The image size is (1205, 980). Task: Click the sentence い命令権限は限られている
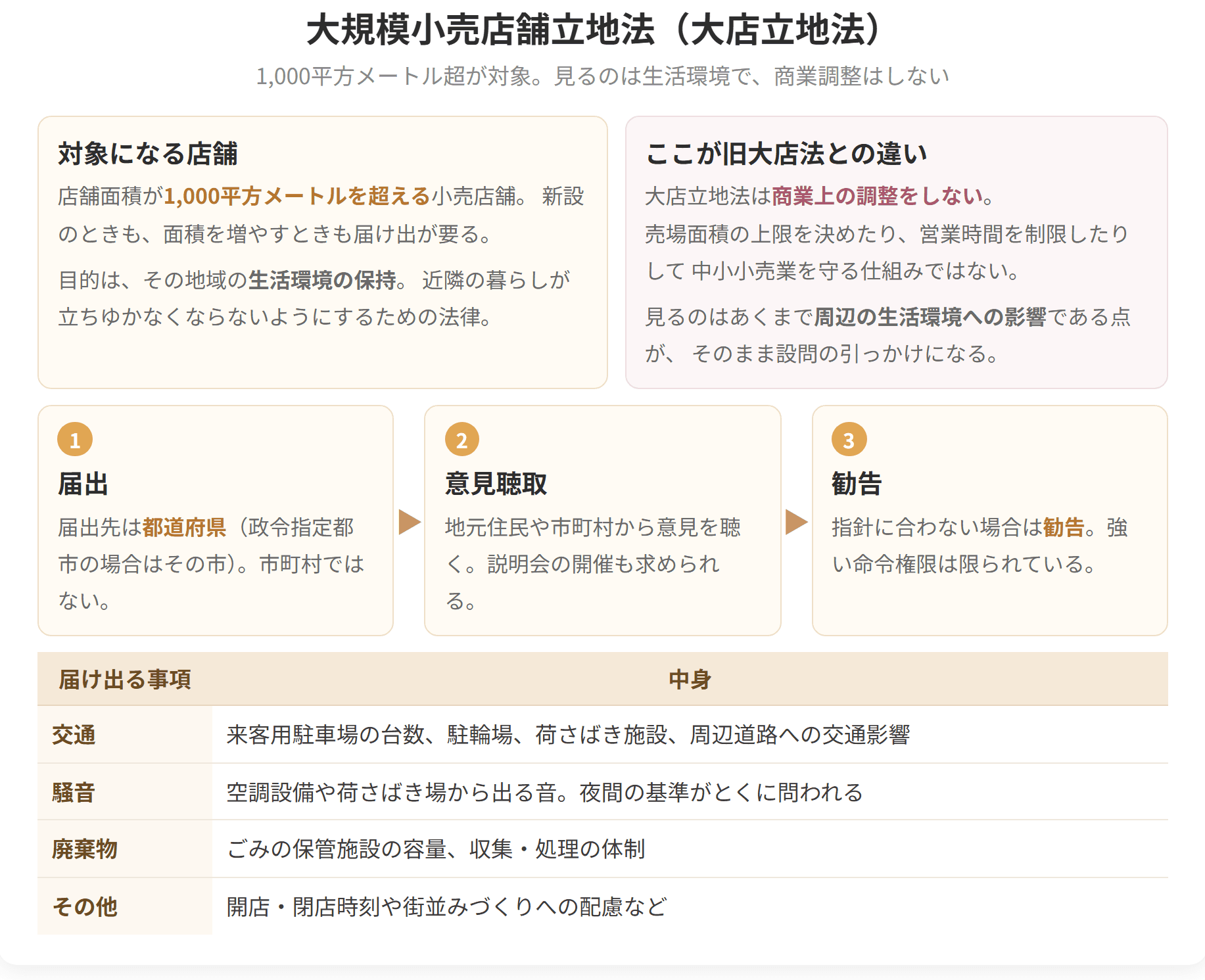pyautogui.click(x=964, y=565)
